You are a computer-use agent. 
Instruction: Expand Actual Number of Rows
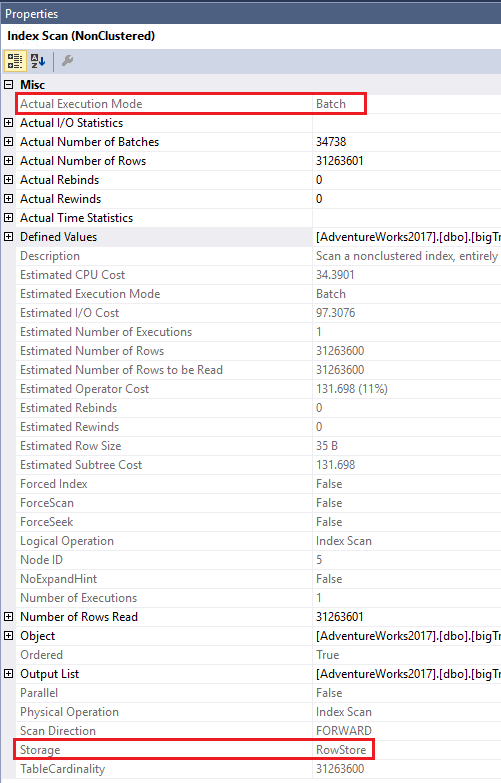coord(8,160)
